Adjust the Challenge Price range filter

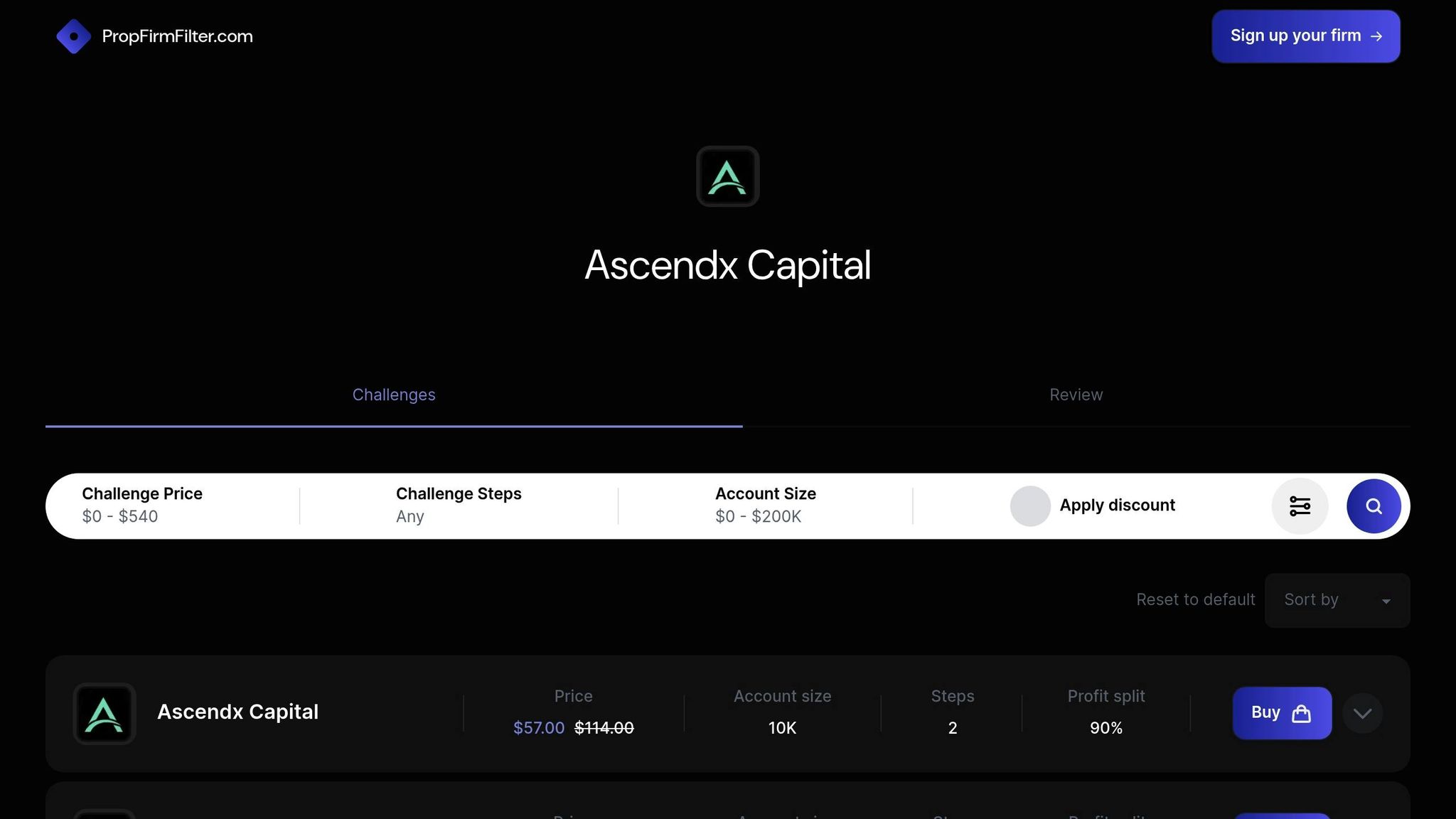[142, 505]
